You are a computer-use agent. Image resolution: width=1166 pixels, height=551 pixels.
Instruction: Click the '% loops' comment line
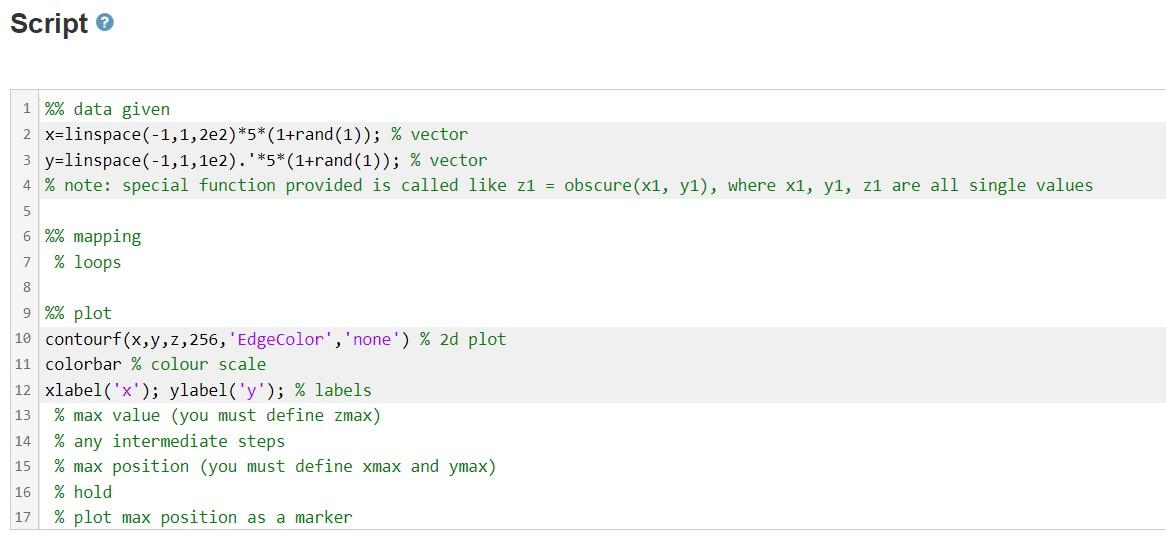(x=87, y=262)
